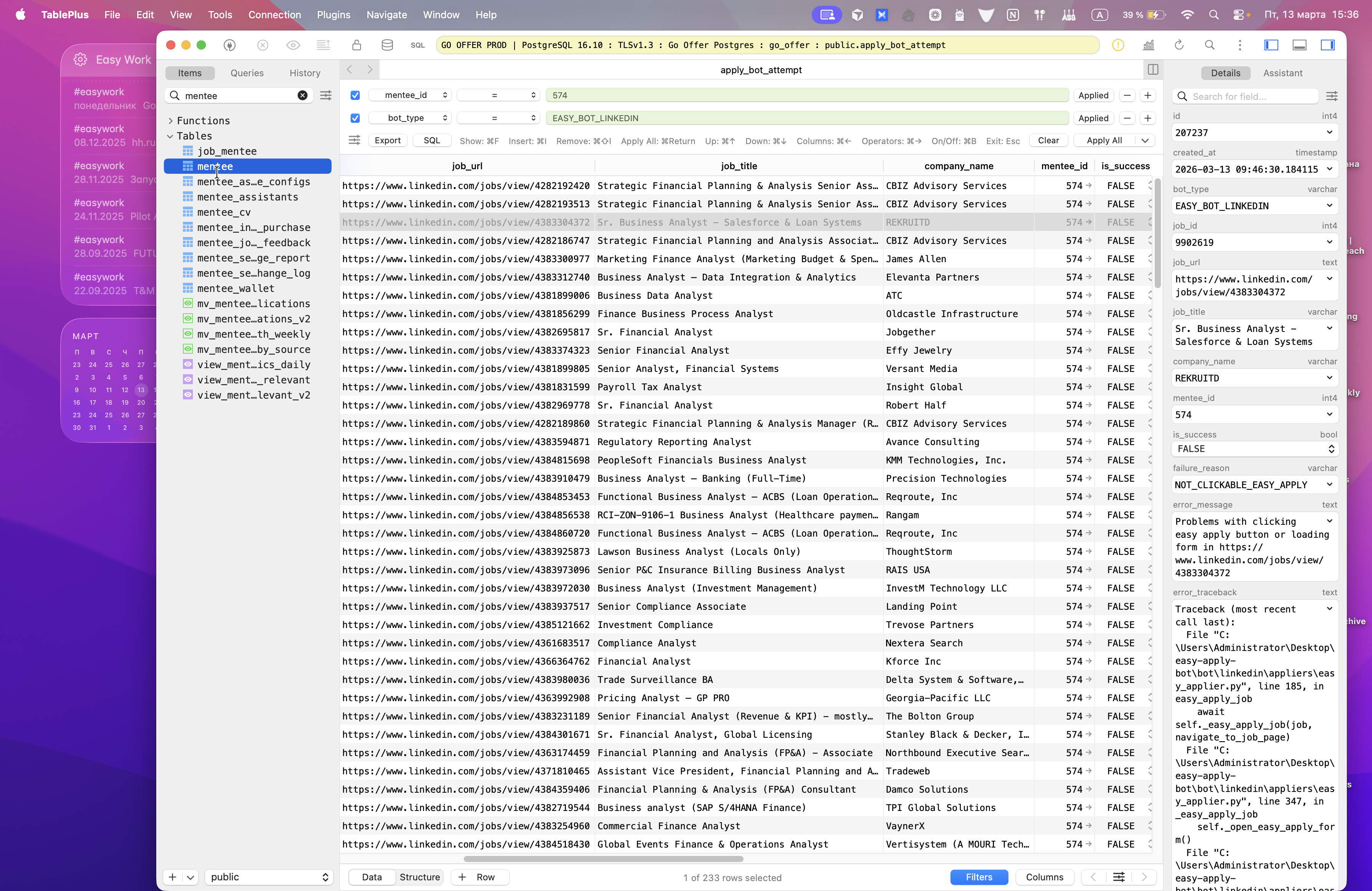This screenshot has width=1372, height=891.
Task: Click the refresh reload icon in toolbar
Action: (x=1180, y=45)
